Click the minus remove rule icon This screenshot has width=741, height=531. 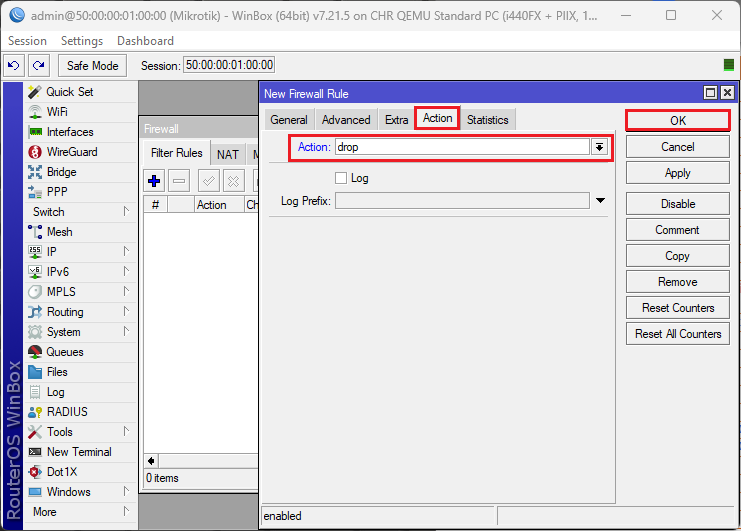[x=179, y=181]
